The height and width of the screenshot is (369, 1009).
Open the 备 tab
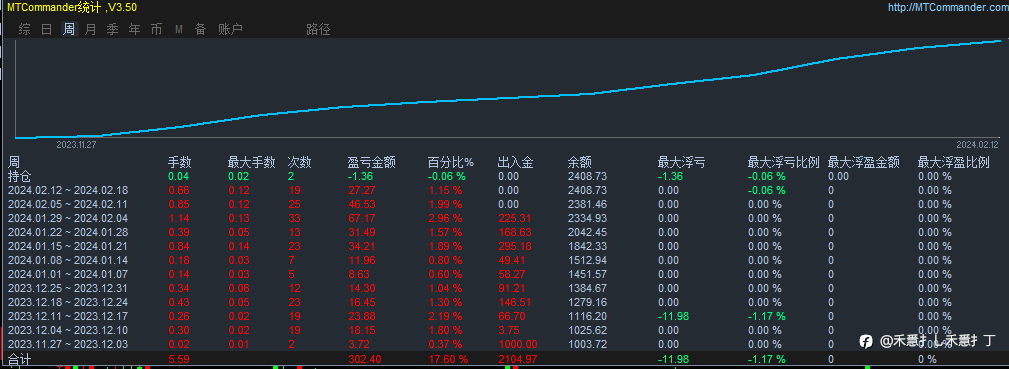pyautogui.click(x=201, y=30)
